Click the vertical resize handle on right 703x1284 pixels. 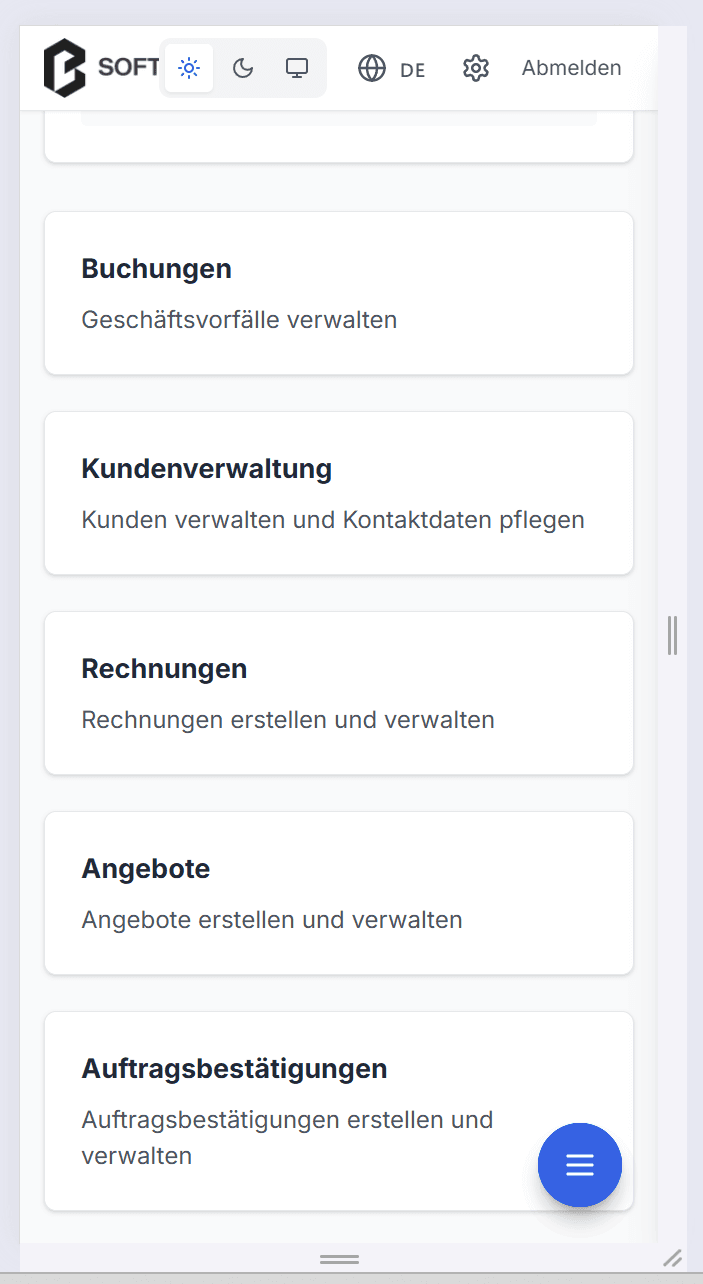(x=673, y=636)
